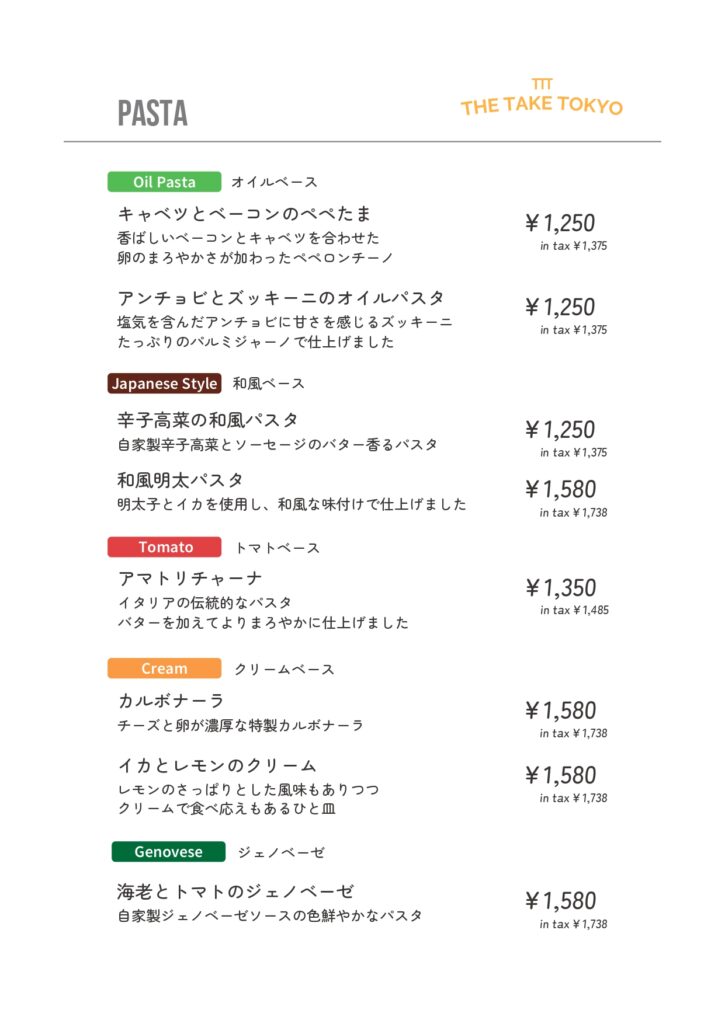Image resolution: width=725 pixels, height=1024 pixels.
Task: Select the green Oil Pasta badge
Action: tap(164, 182)
